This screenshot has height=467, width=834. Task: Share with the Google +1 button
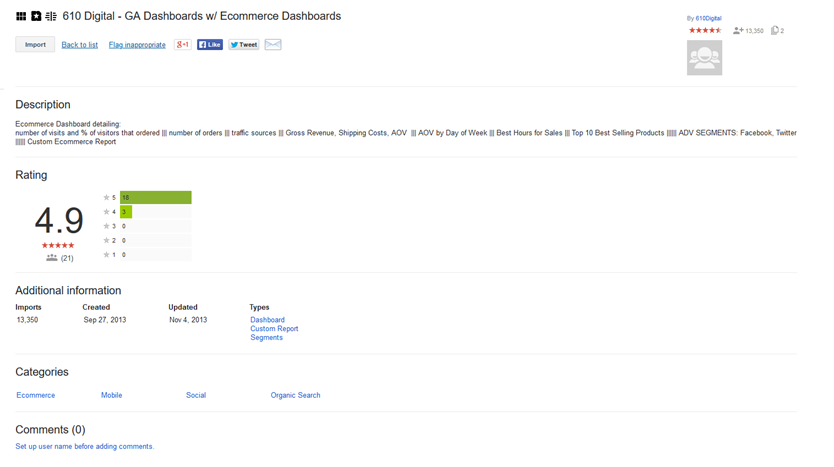pos(183,45)
